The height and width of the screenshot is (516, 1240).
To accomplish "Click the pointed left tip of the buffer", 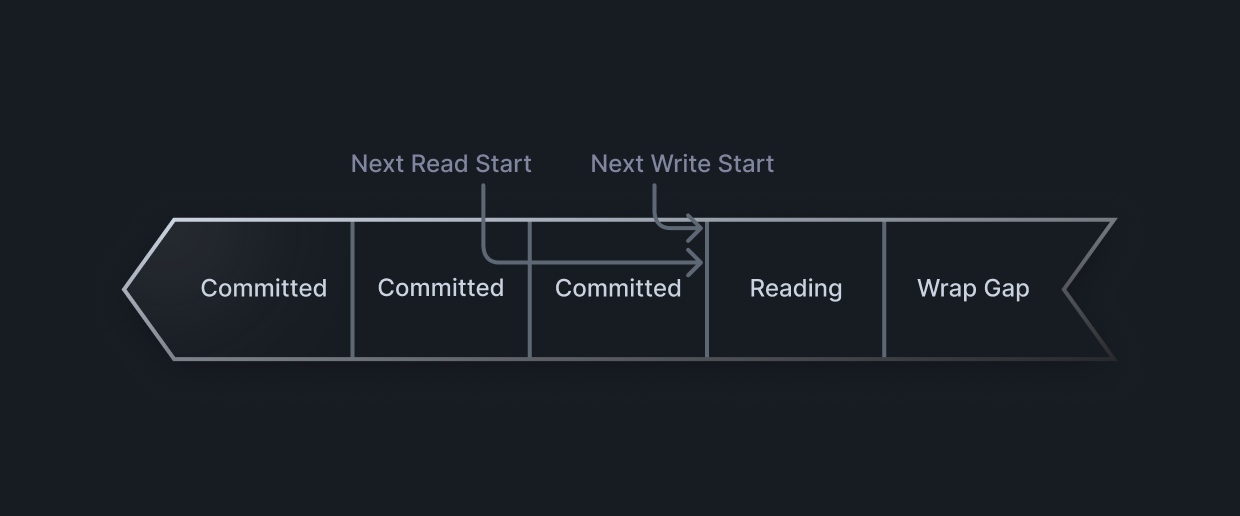I will tap(126, 290).
